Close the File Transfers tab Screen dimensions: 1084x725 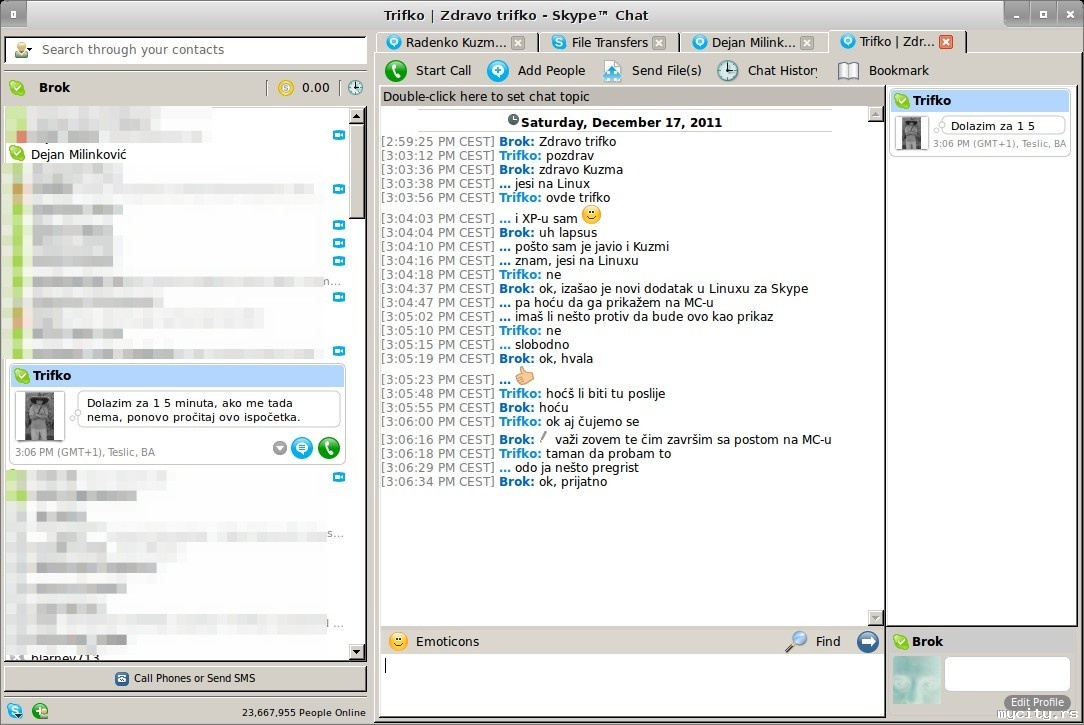tap(660, 43)
